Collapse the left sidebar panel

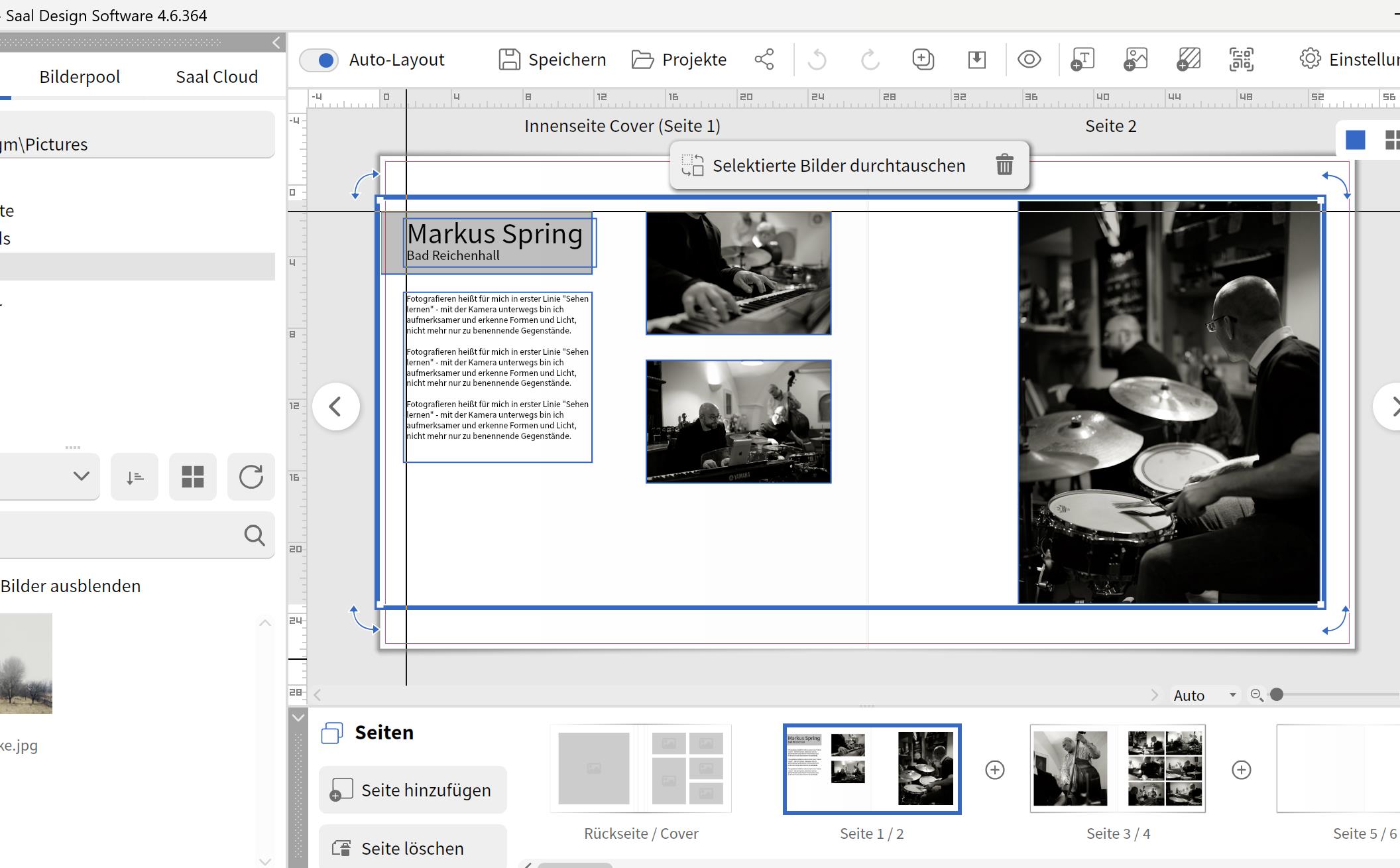point(276,43)
